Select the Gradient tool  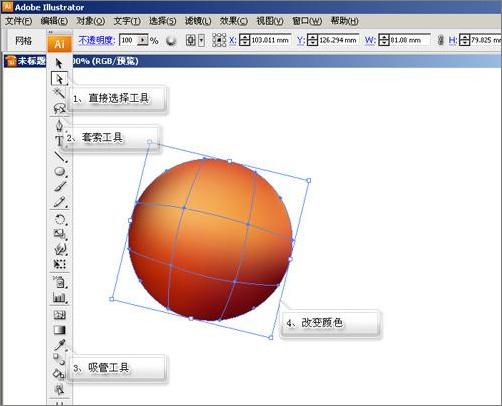click(x=59, y=330)
